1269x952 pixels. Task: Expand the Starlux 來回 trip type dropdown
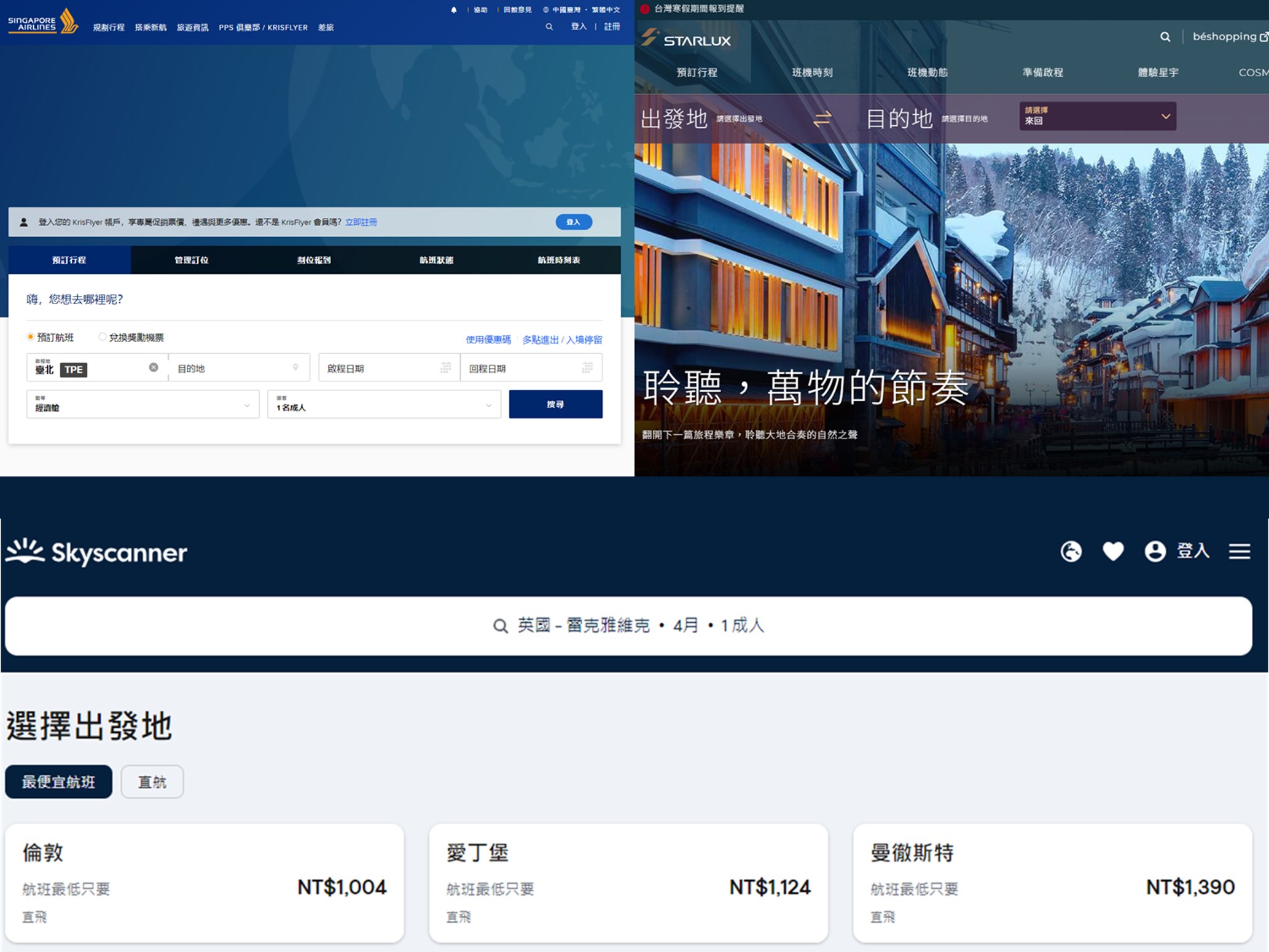pyautogui.click(x=1097, y=117)
